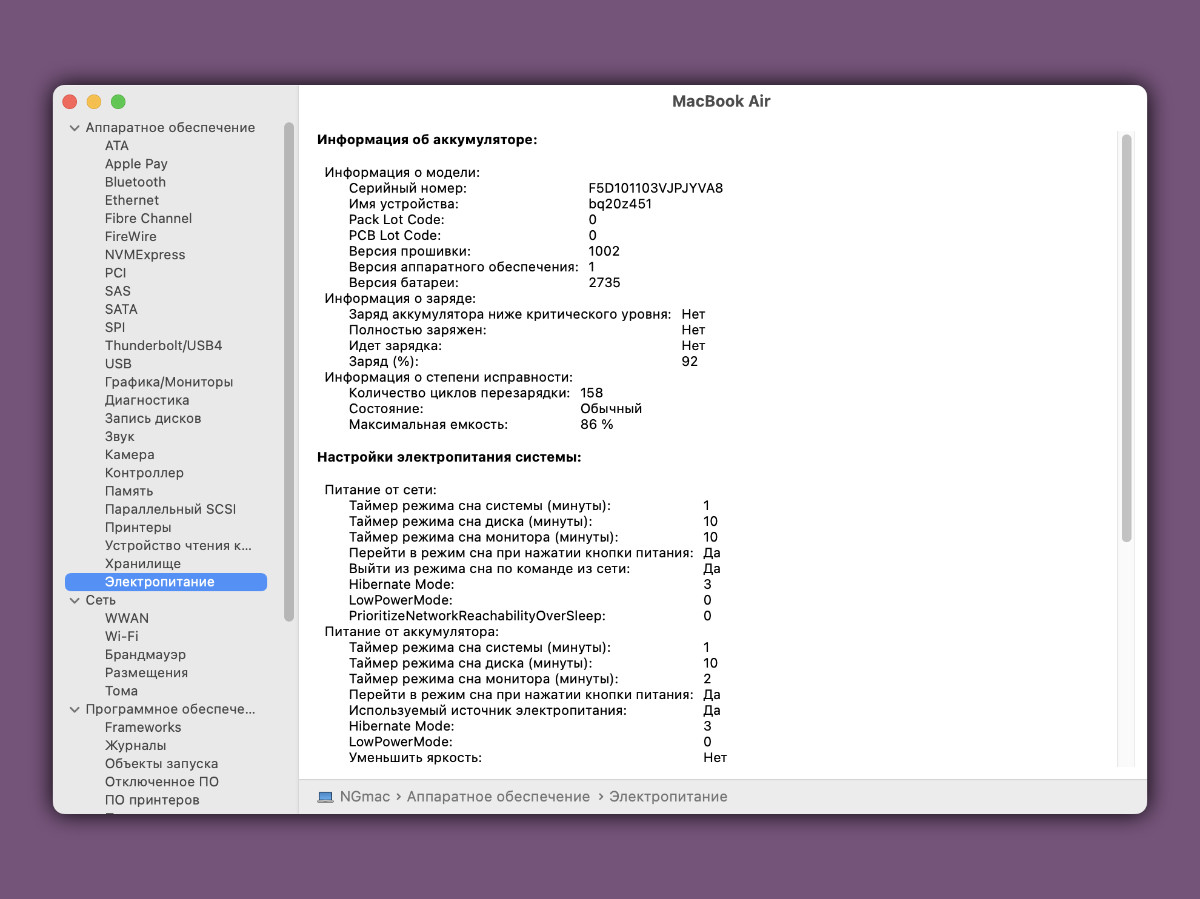This screenshot has height=899, width=1200.
Task: Select highlighted Электропитание item
Action: (166, 582)
